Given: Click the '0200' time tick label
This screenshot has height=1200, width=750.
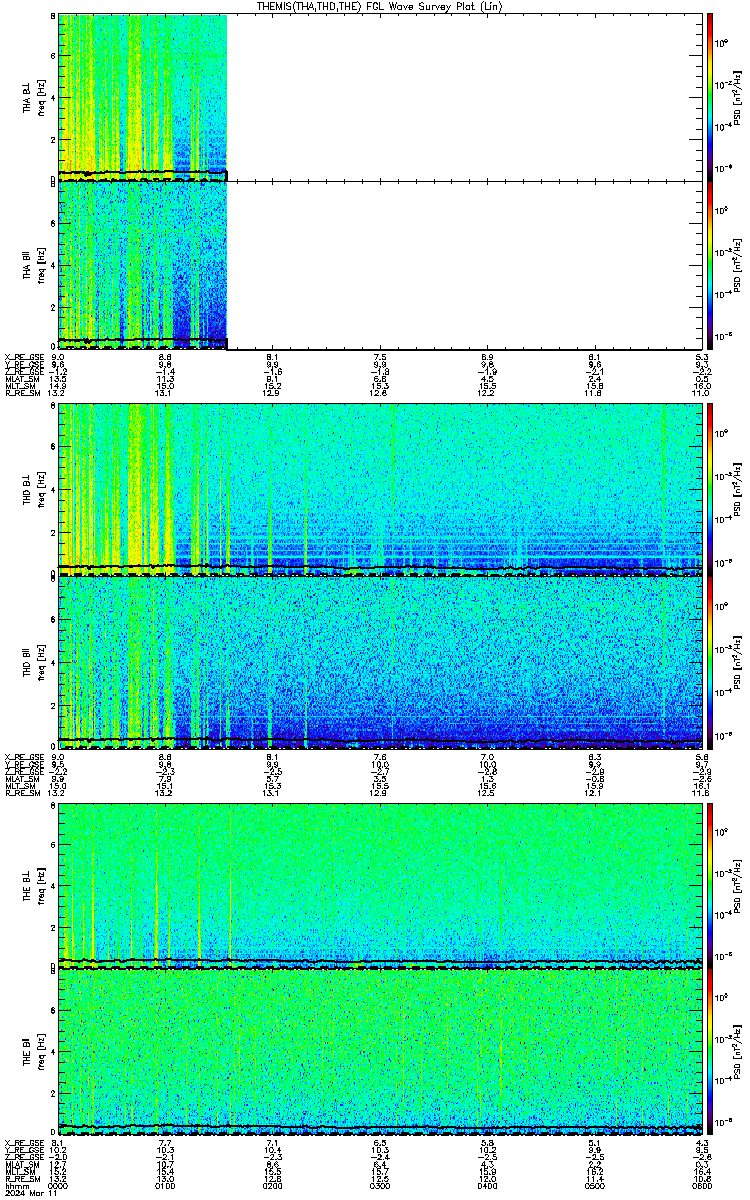Looking at the screenshot, I should [x=273, y=1185].
